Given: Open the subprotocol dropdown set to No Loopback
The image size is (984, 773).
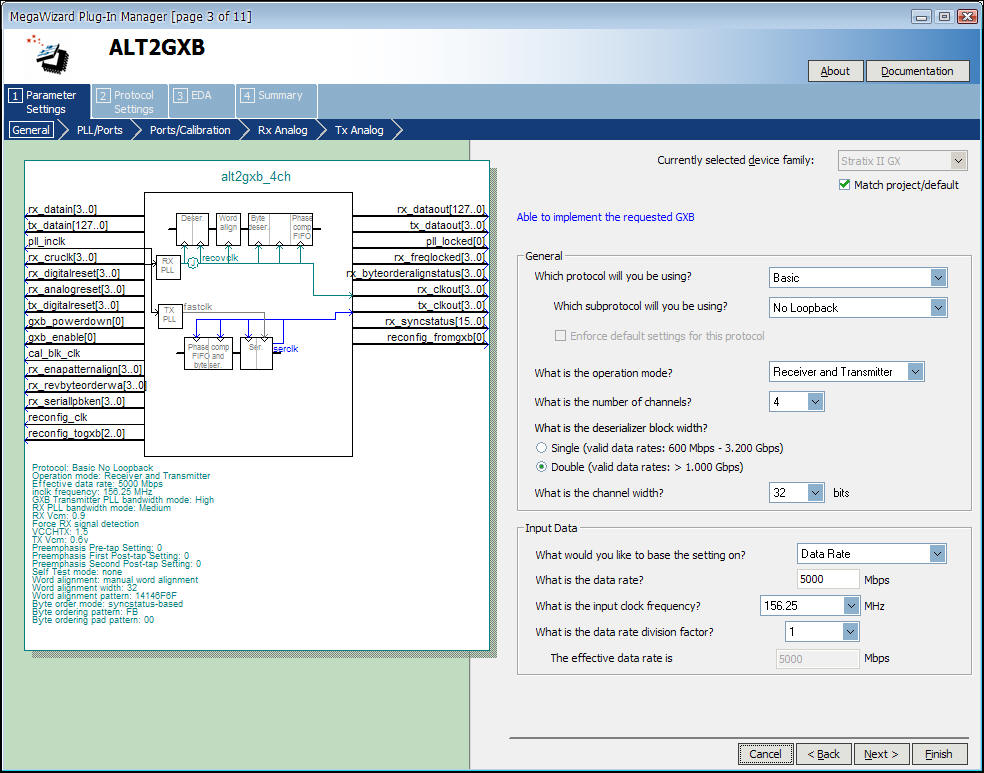Looking at the screenshot, I should click(x=858, y=307).
